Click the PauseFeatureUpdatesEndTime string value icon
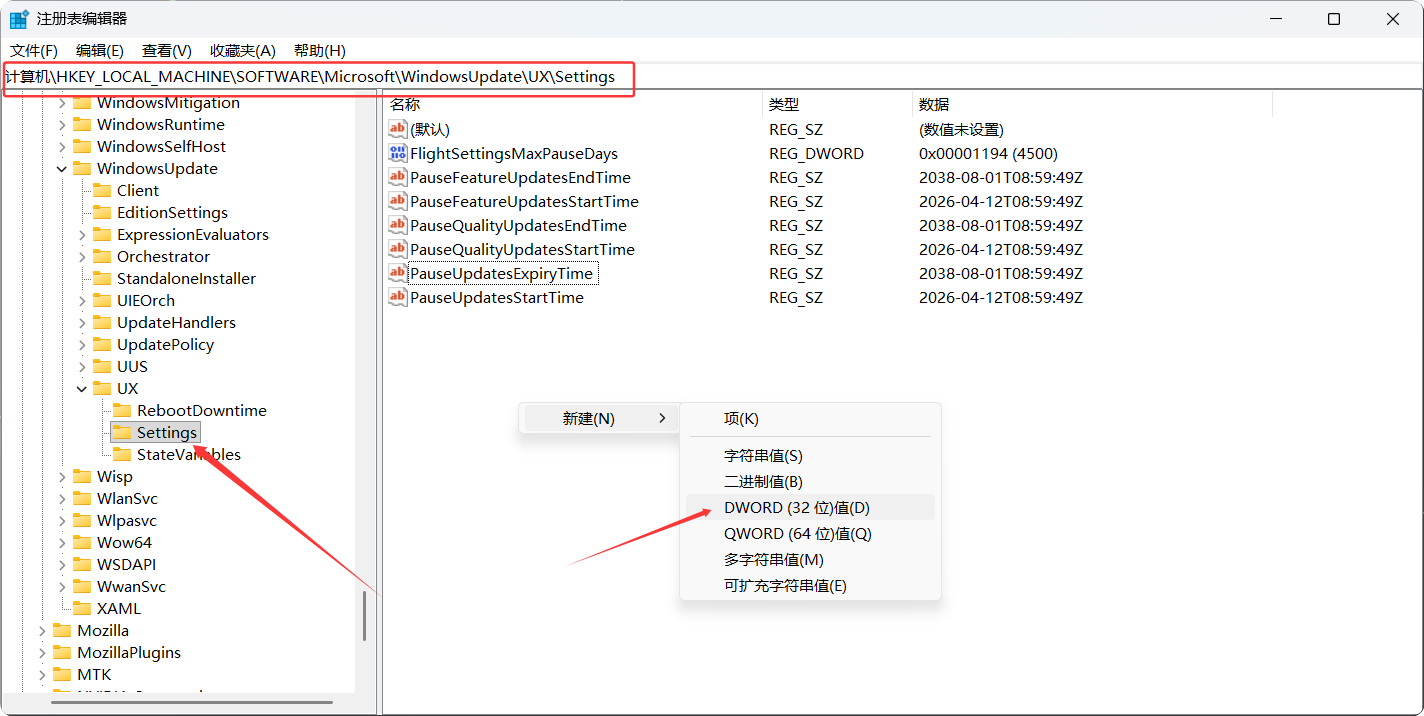 (x=397, y=178)
